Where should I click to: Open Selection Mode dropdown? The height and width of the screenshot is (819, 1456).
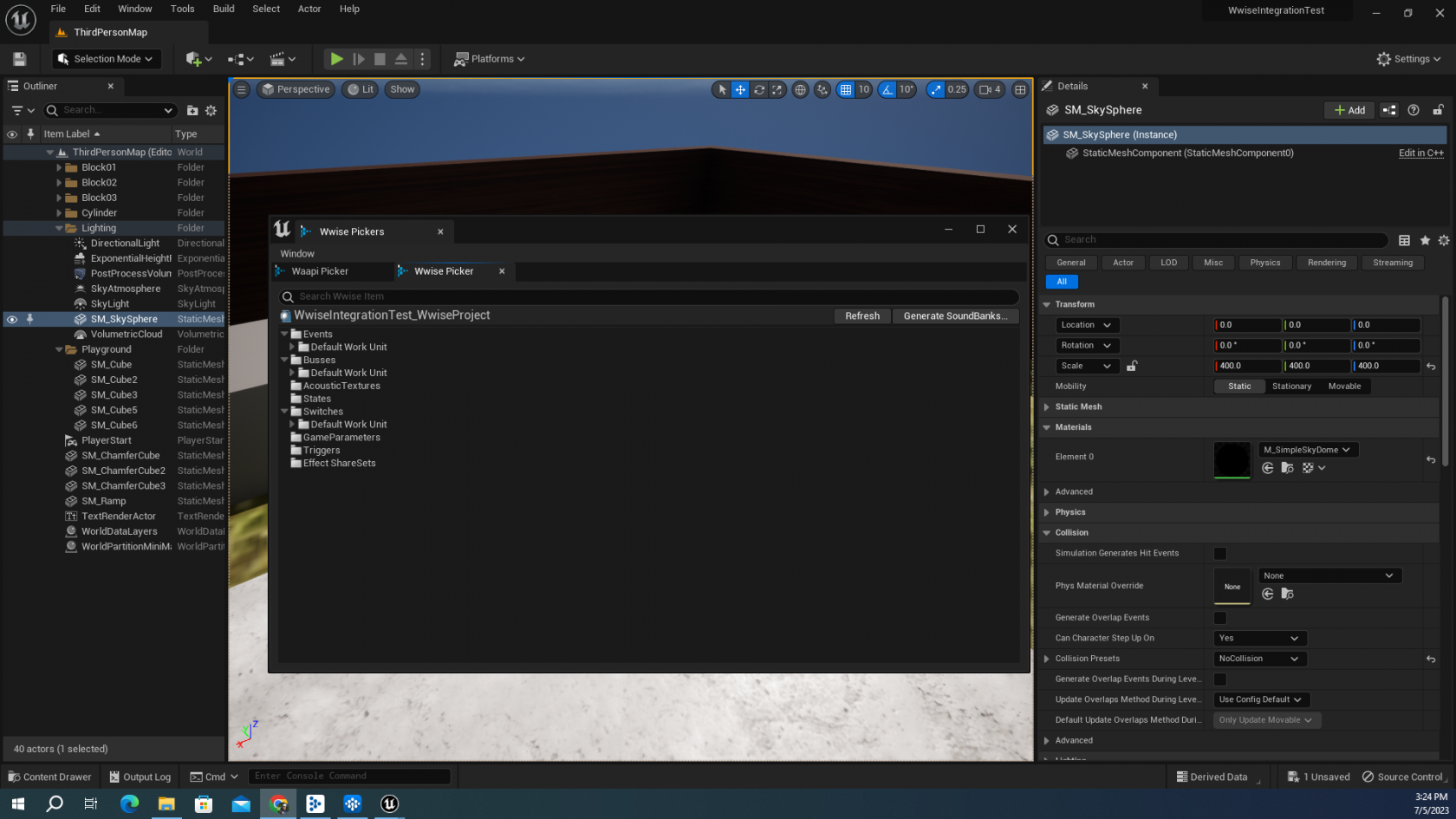pos(106,59)
